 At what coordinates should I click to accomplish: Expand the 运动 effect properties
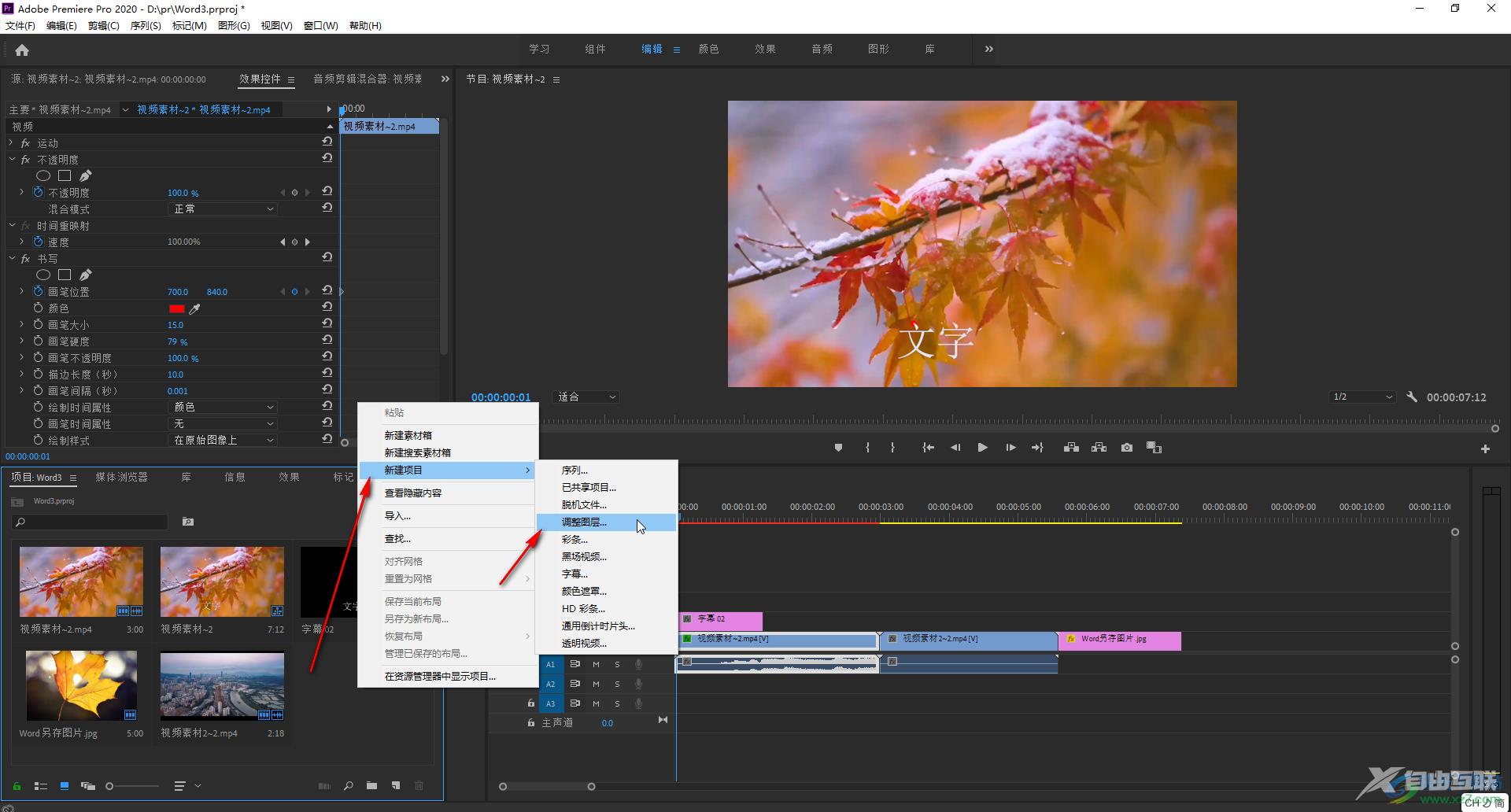(11, 143)
